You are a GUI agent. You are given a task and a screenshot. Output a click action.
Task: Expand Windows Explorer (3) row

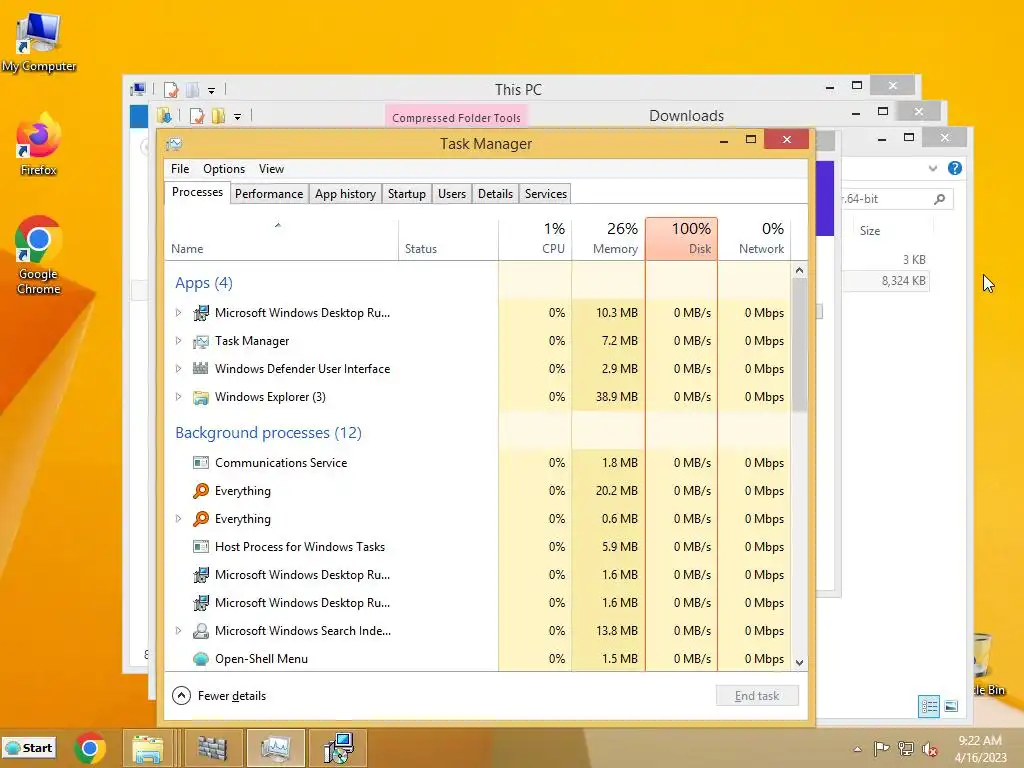[x=178, y=397]
